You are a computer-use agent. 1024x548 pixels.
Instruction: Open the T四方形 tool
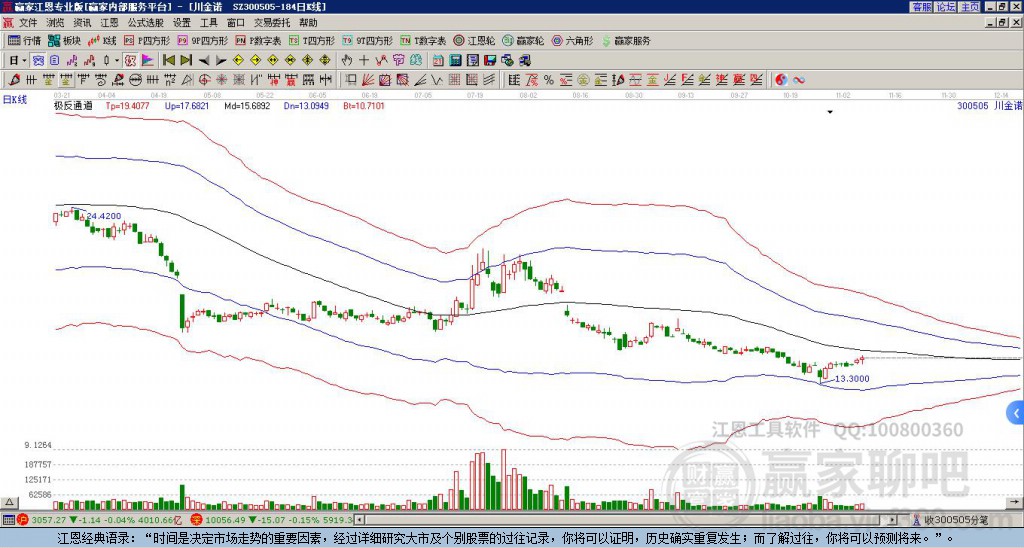click(312, 40)
